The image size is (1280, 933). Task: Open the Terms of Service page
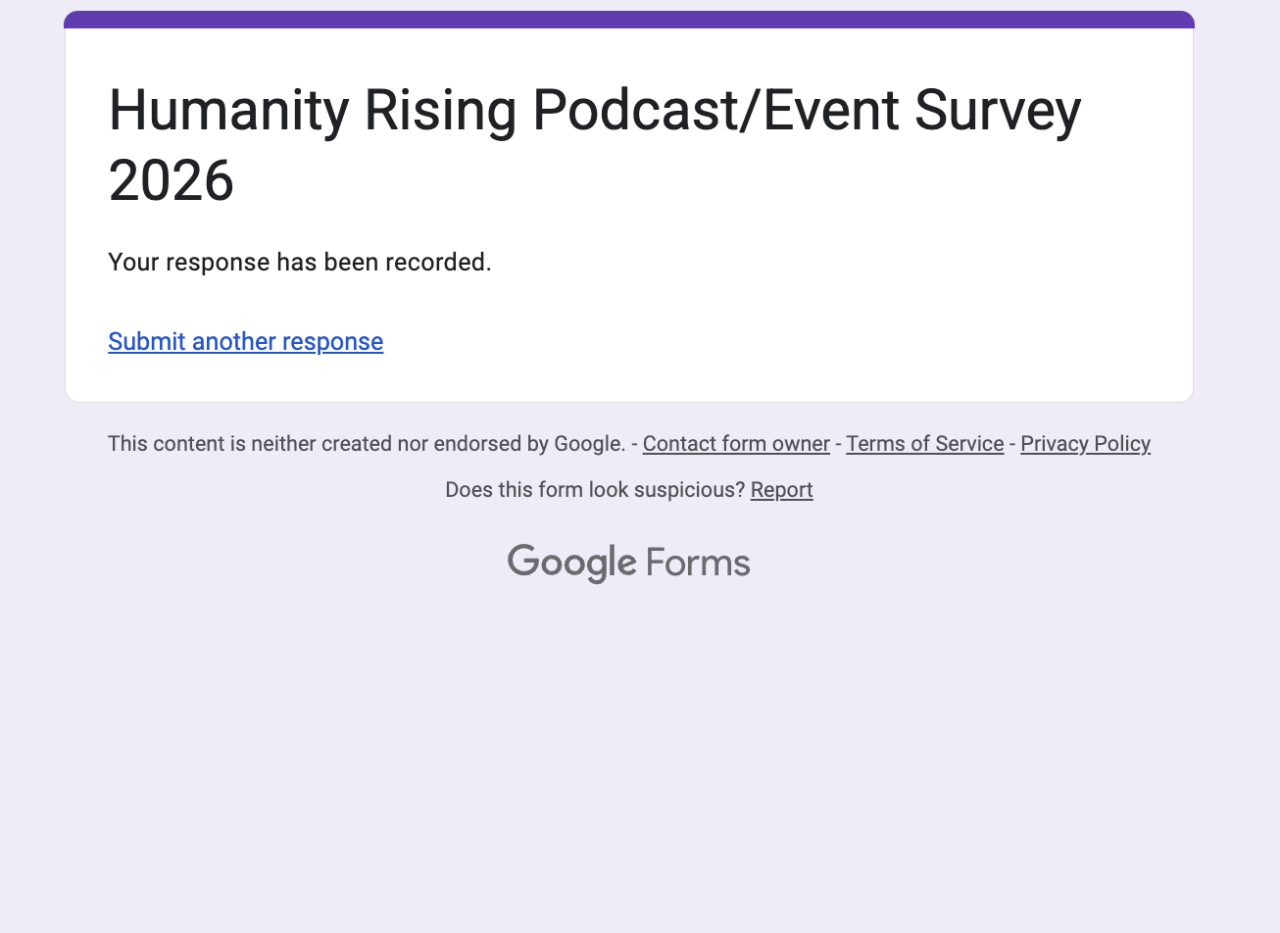click(924, 444)
